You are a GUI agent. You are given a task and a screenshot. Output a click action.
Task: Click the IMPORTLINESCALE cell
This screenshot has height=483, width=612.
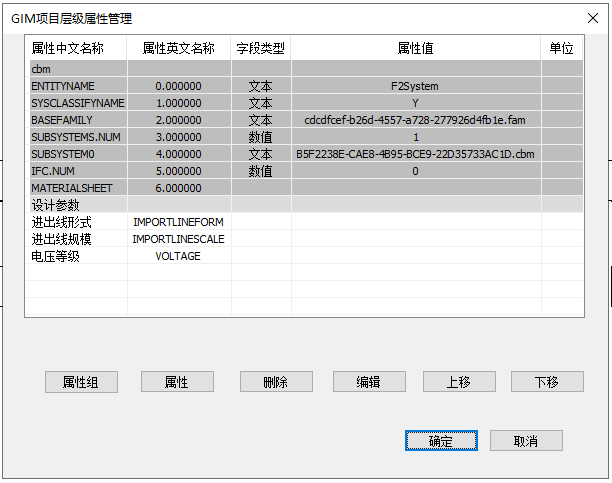179,239
